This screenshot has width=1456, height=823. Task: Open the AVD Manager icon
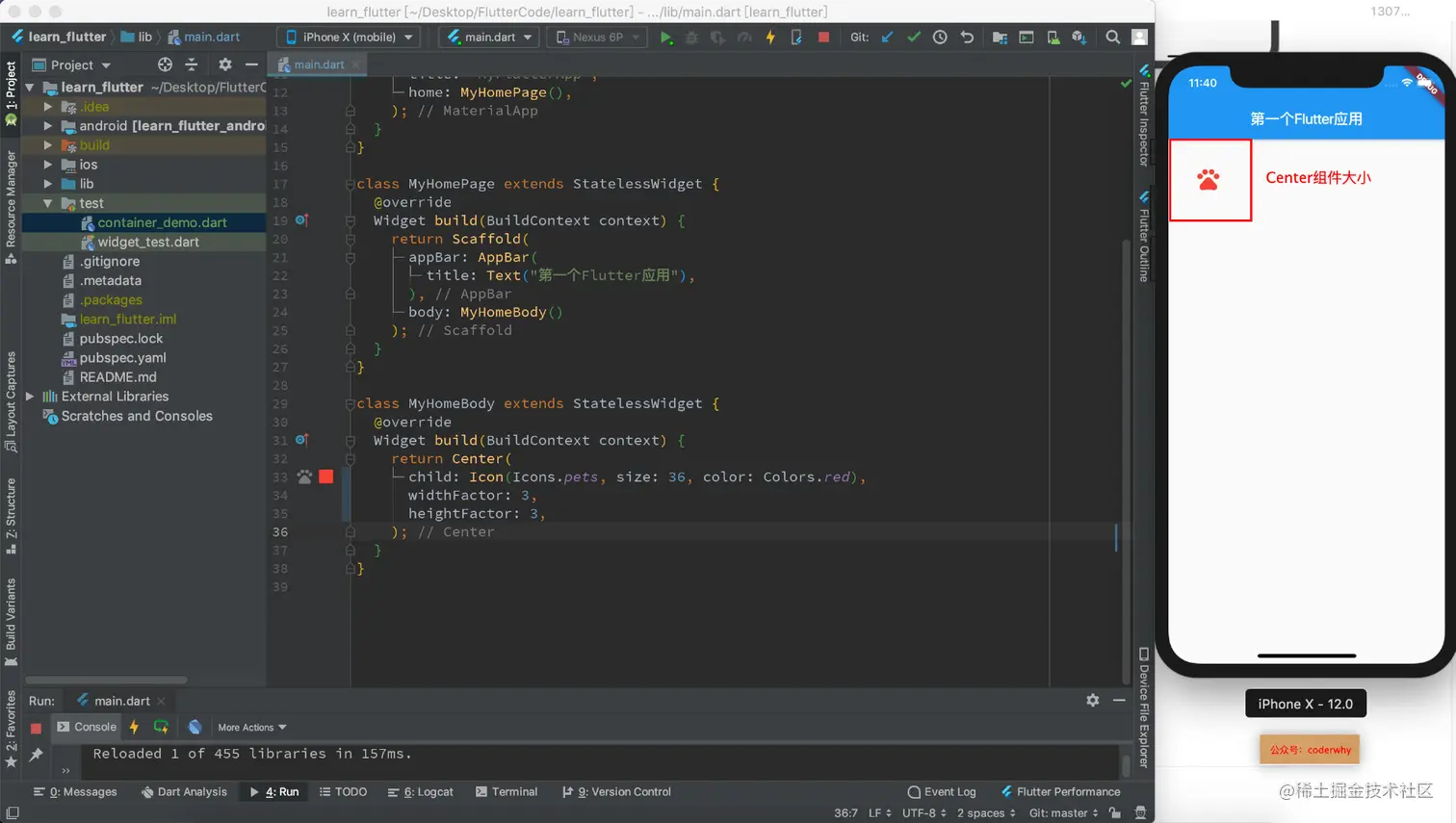point(1053,38)
